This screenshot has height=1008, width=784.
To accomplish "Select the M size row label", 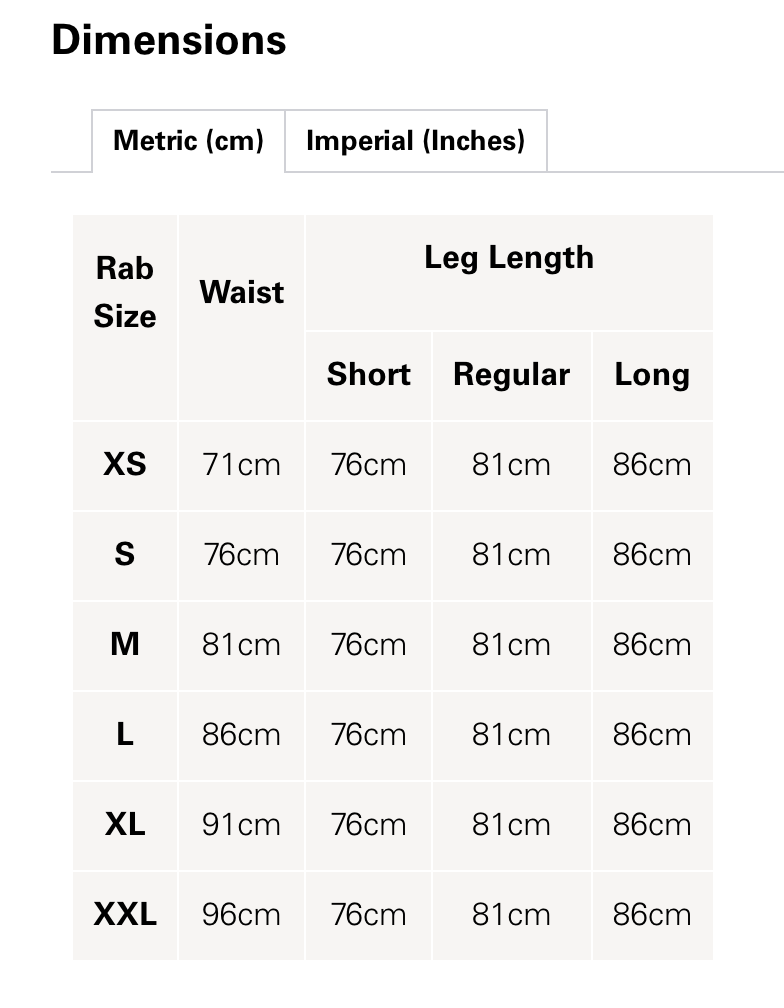I will [x=125, y=644].
